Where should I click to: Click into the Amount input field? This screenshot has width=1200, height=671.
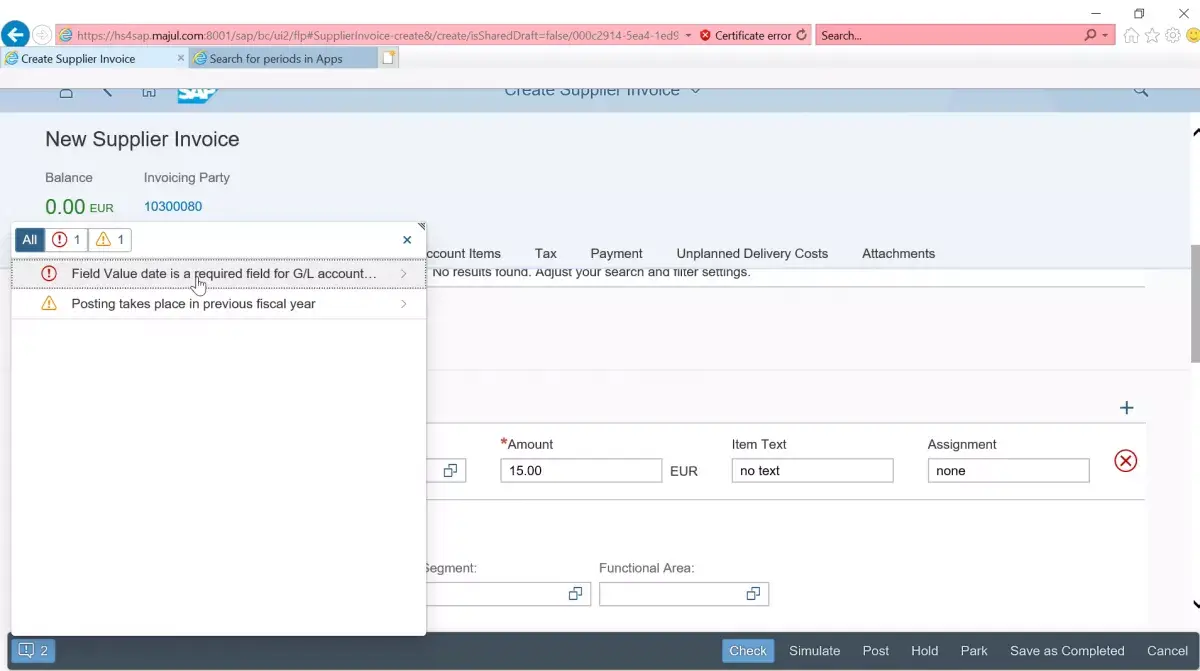point(581,471)
